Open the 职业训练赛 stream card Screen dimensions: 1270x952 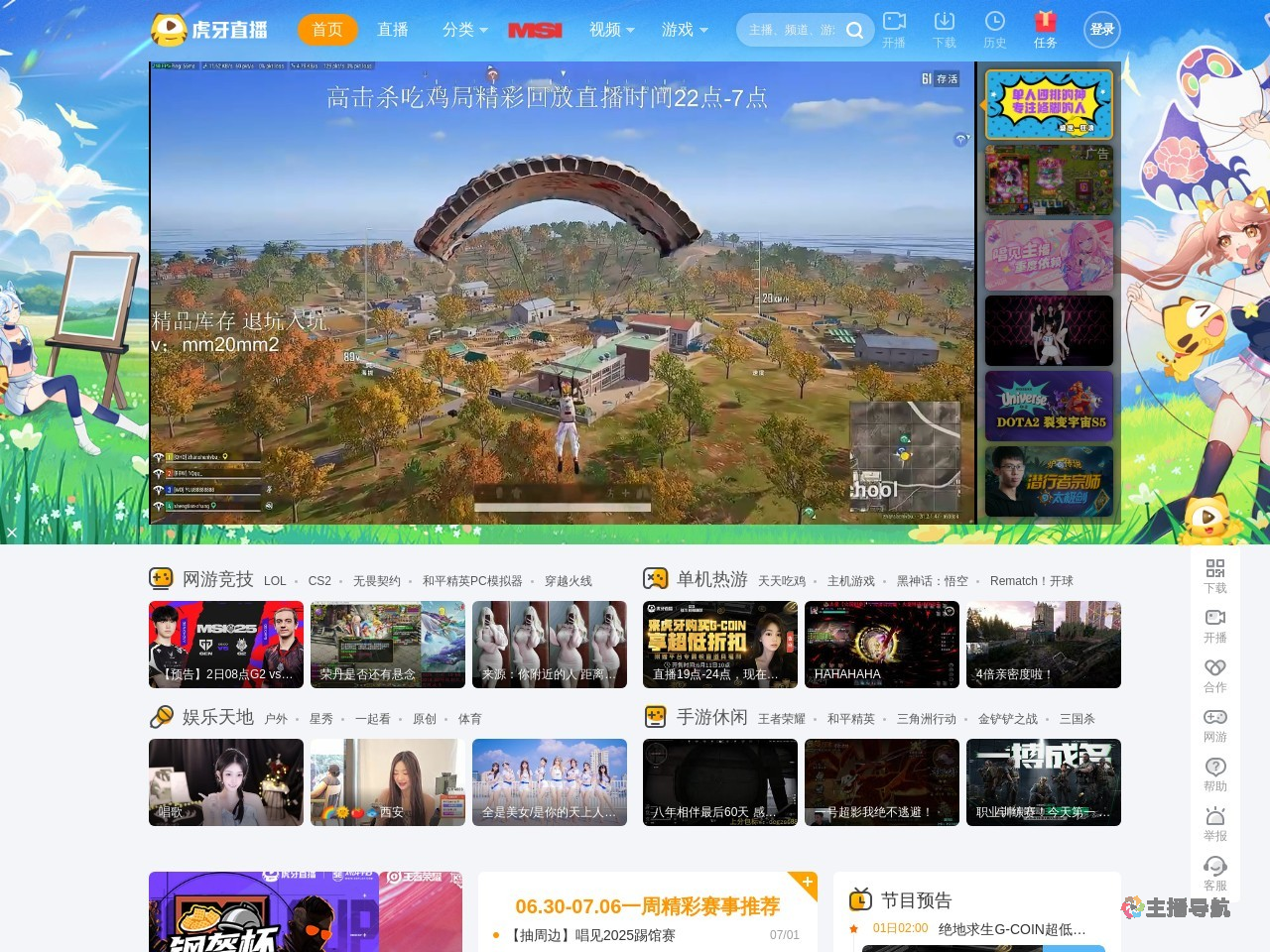tap(1044, 782)
